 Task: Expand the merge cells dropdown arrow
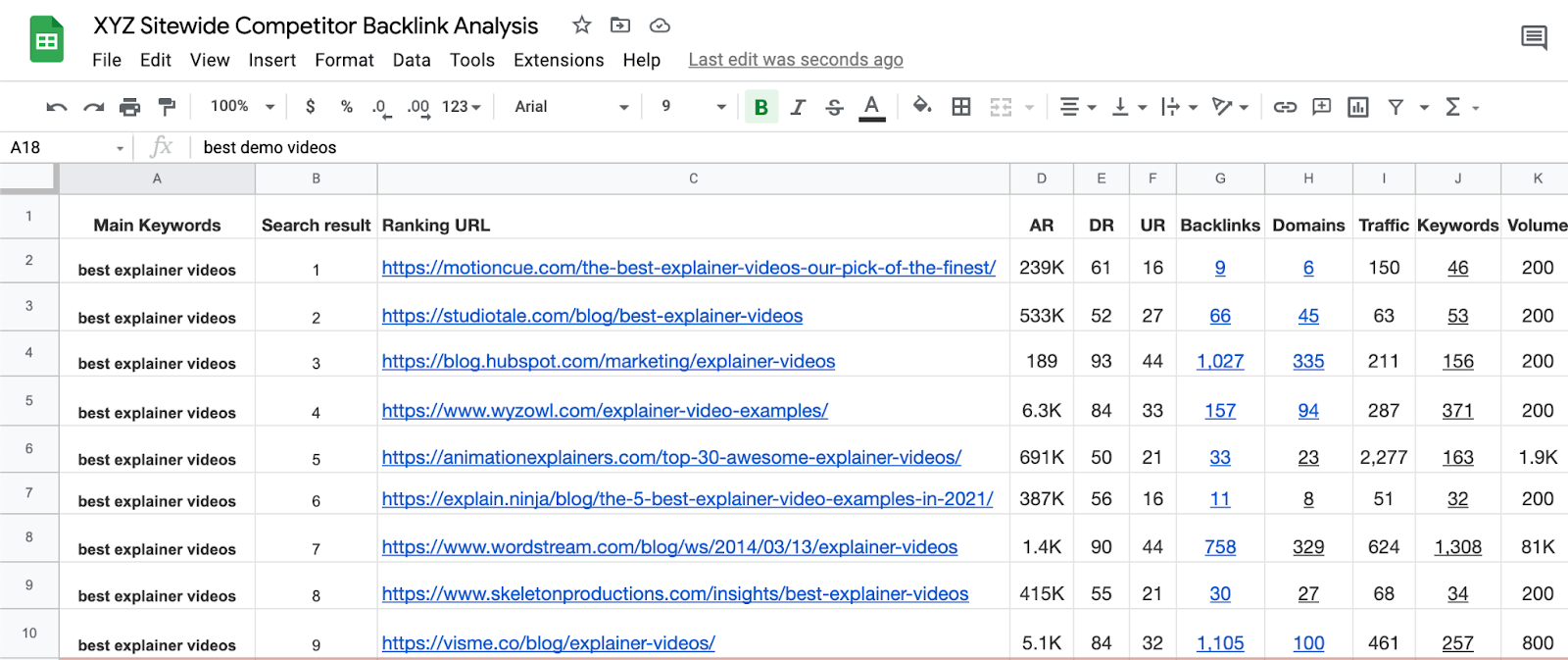(x=1030, y=108)
